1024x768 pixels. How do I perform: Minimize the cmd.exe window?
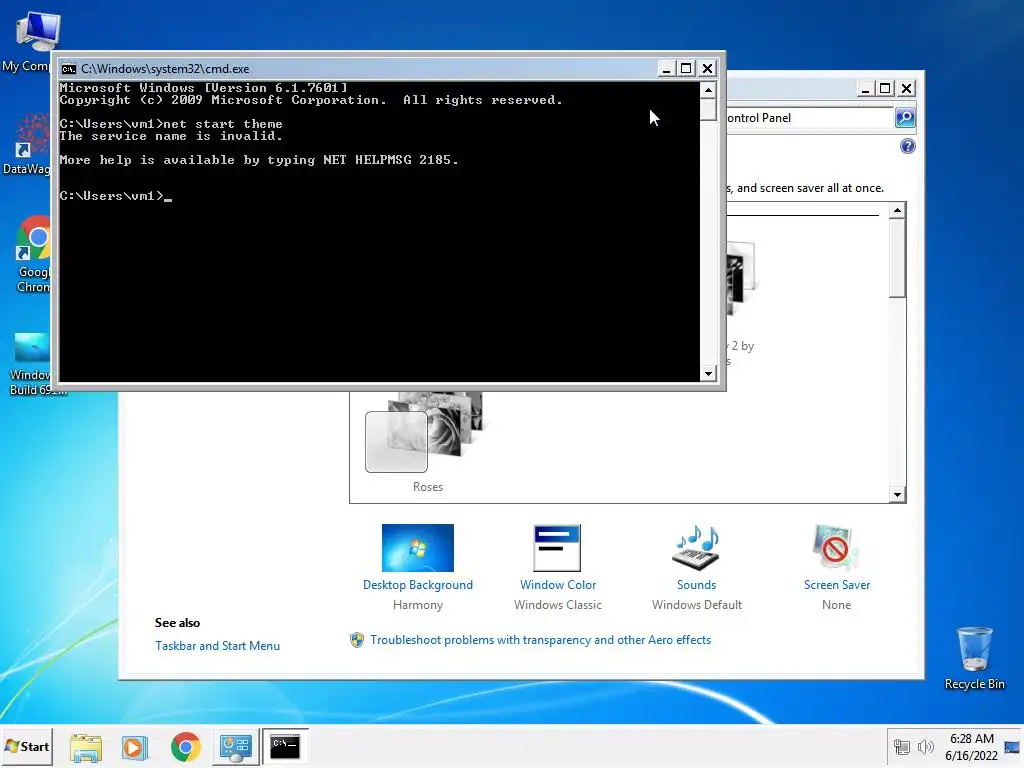(x=665, y=69)
